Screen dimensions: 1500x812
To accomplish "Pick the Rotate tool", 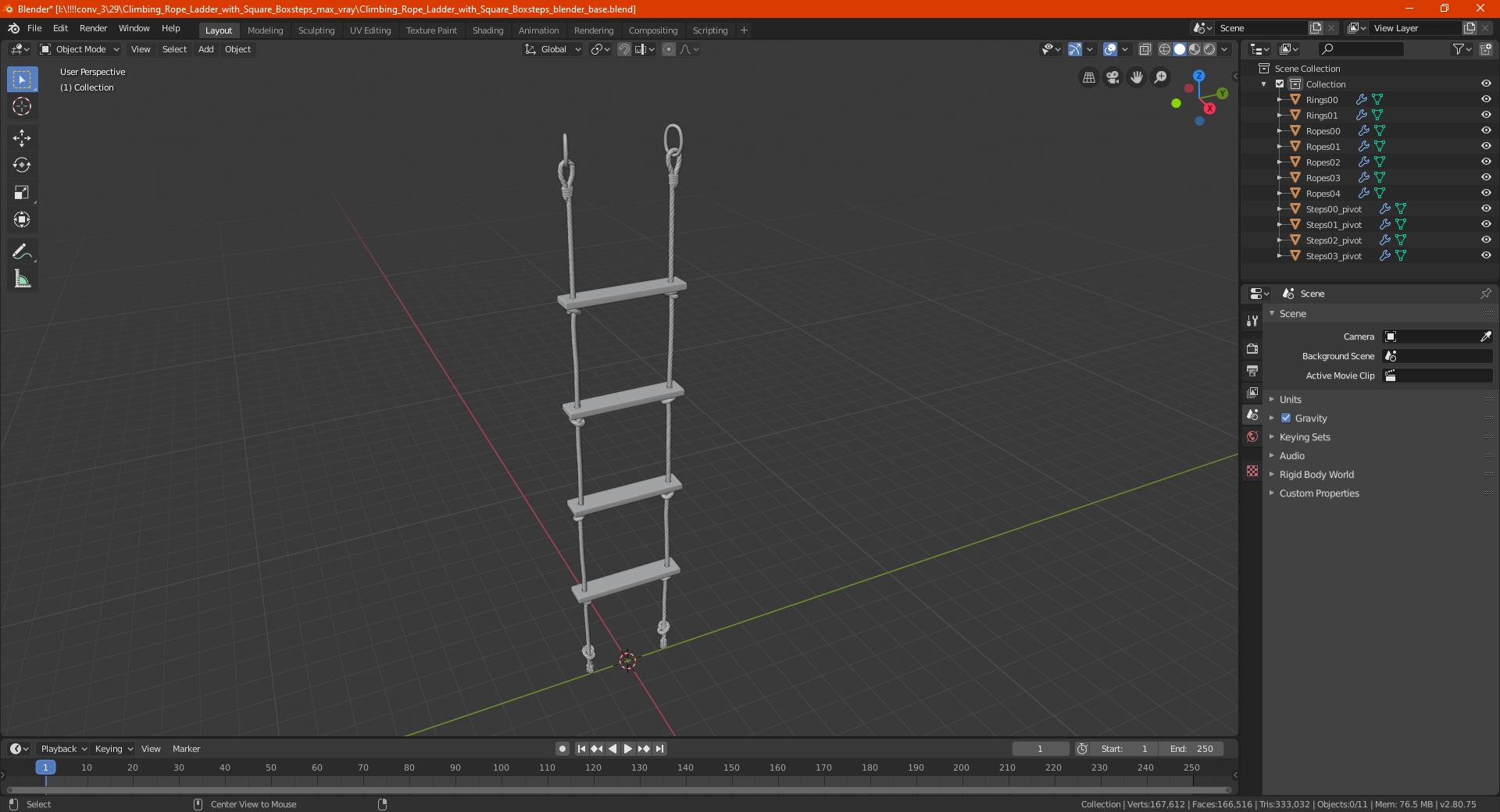I will [x=22, y=165].
